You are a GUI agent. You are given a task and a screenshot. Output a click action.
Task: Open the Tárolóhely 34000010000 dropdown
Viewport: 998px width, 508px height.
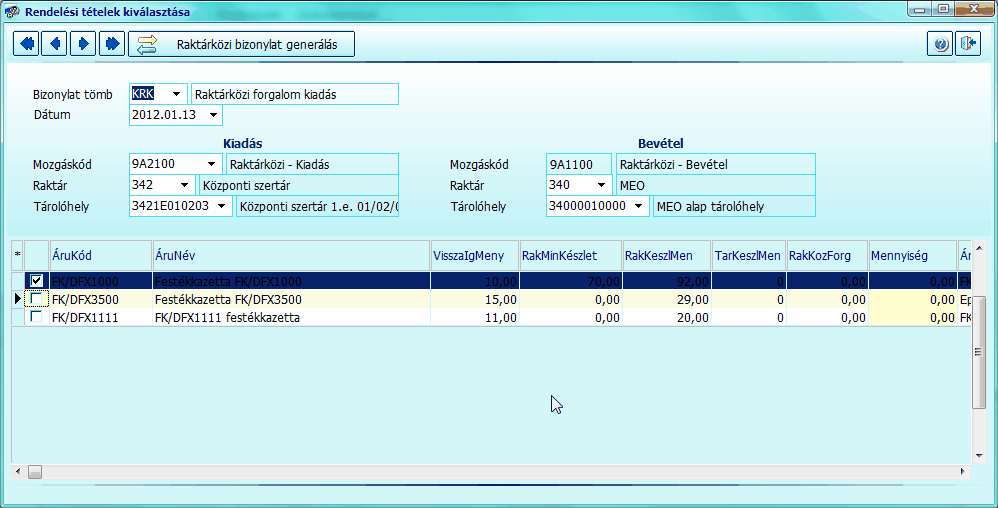(638, 206)
